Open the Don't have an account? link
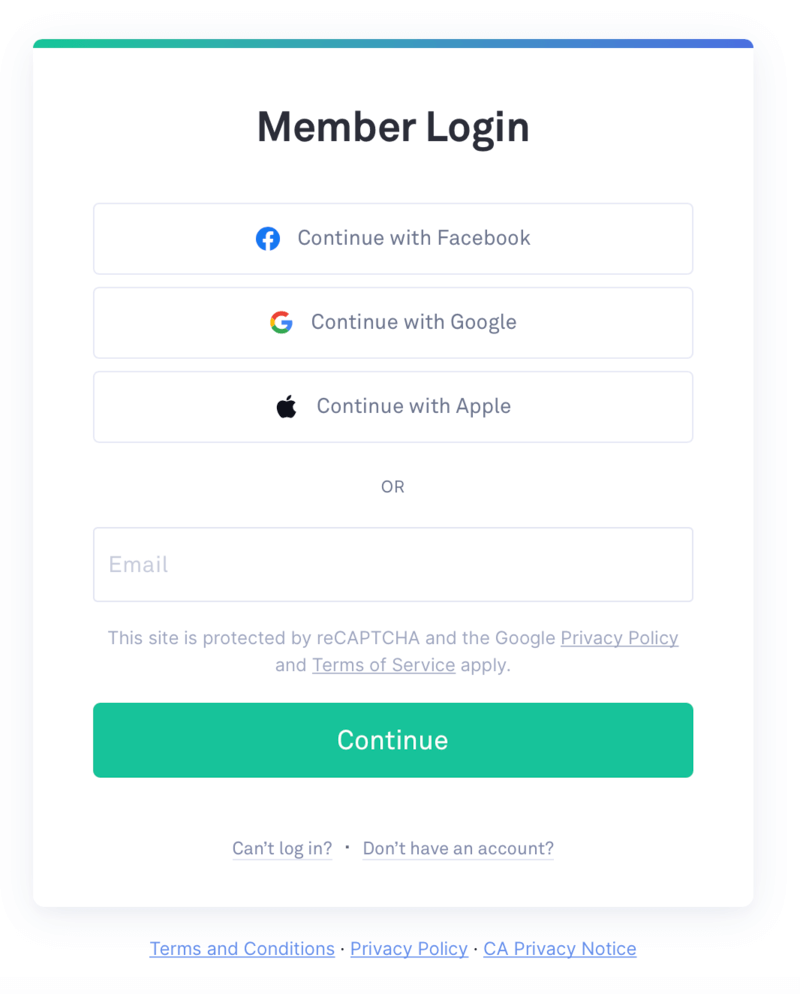The width and height of the screenshot is (800, 994). (x=458, y=848)
